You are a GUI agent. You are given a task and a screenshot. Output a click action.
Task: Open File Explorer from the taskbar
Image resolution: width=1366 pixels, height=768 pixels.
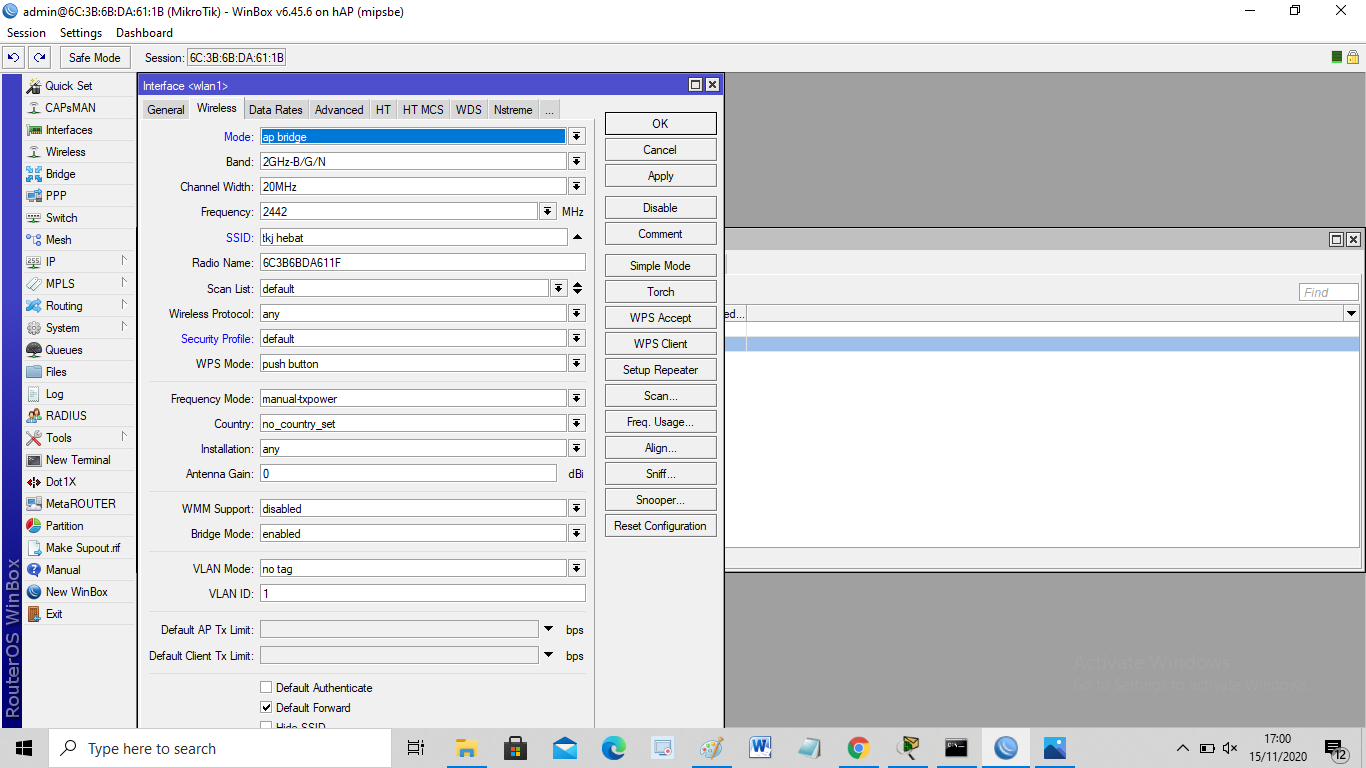[466, 748]
